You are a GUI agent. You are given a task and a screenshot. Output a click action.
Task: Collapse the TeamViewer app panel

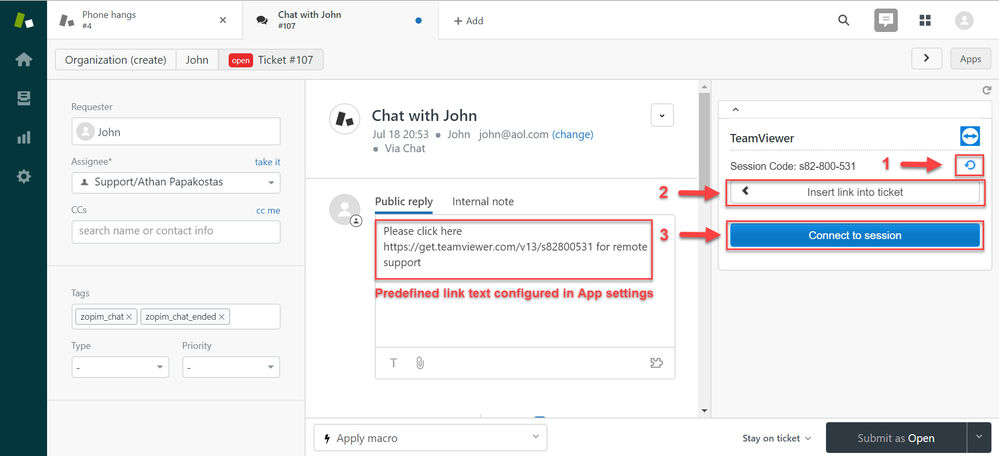tap(735, 110)
